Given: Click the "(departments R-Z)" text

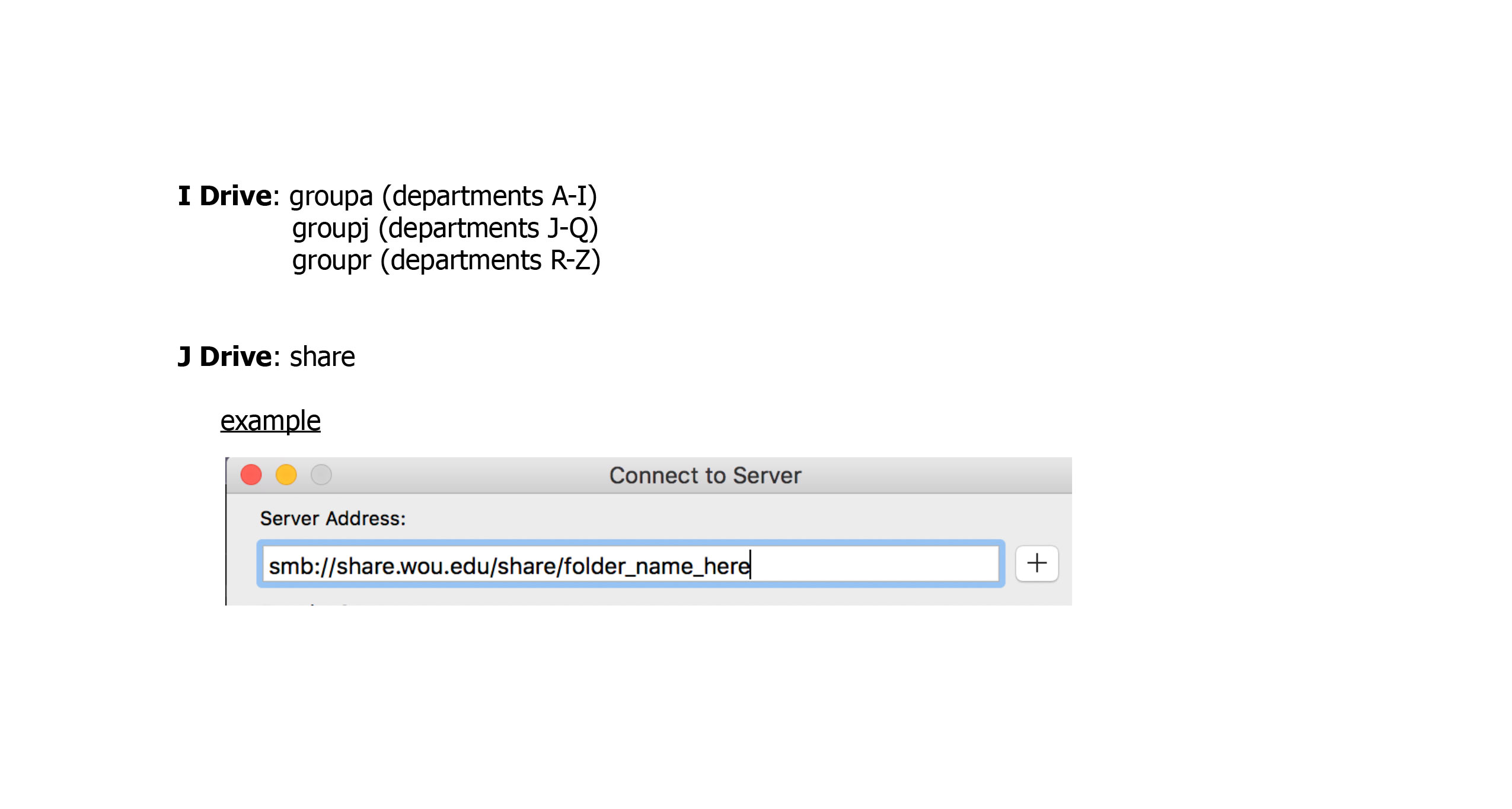Looking at the screenshot, I should (490, 261).
